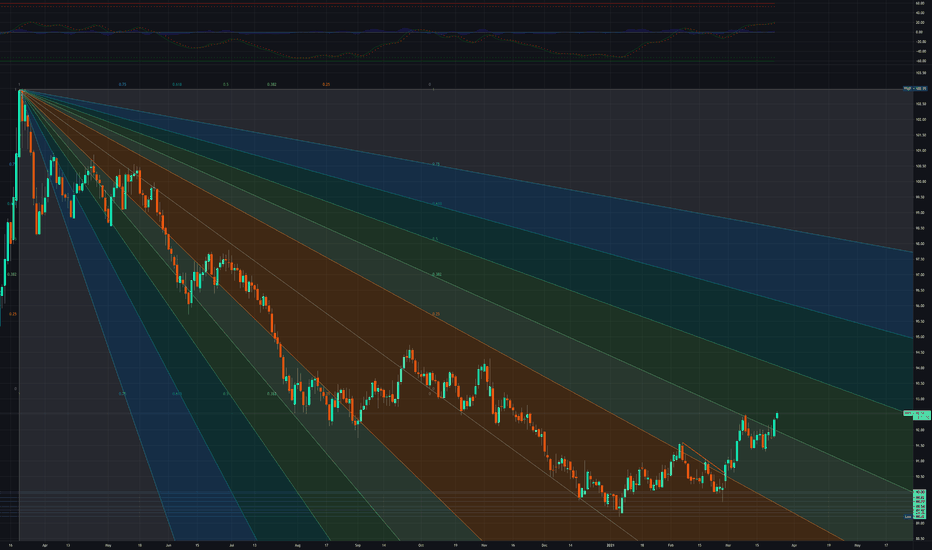Click the Sep label on the time axis
The height and width of the screenshot is (550, 932).
(358, 545)
